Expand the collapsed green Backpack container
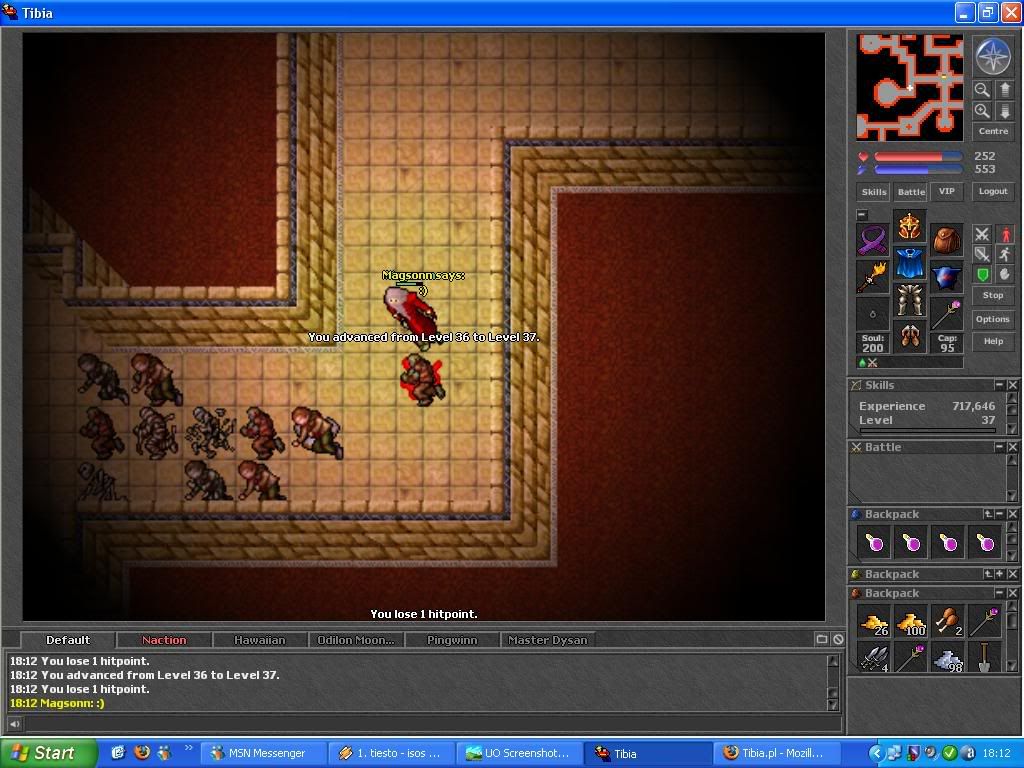This screenshot has height=768, width=1024. pyautogui.click(x=999, y=573)
